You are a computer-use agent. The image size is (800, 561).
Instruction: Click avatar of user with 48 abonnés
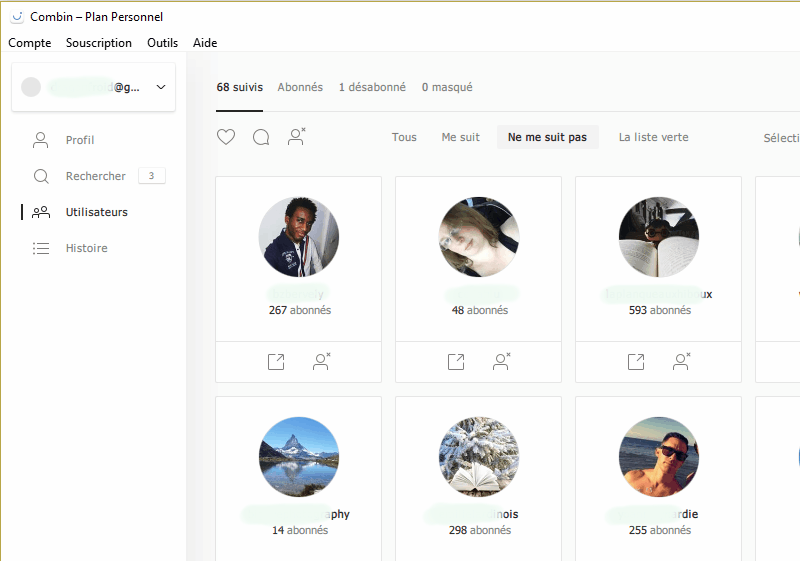point(479,237)
